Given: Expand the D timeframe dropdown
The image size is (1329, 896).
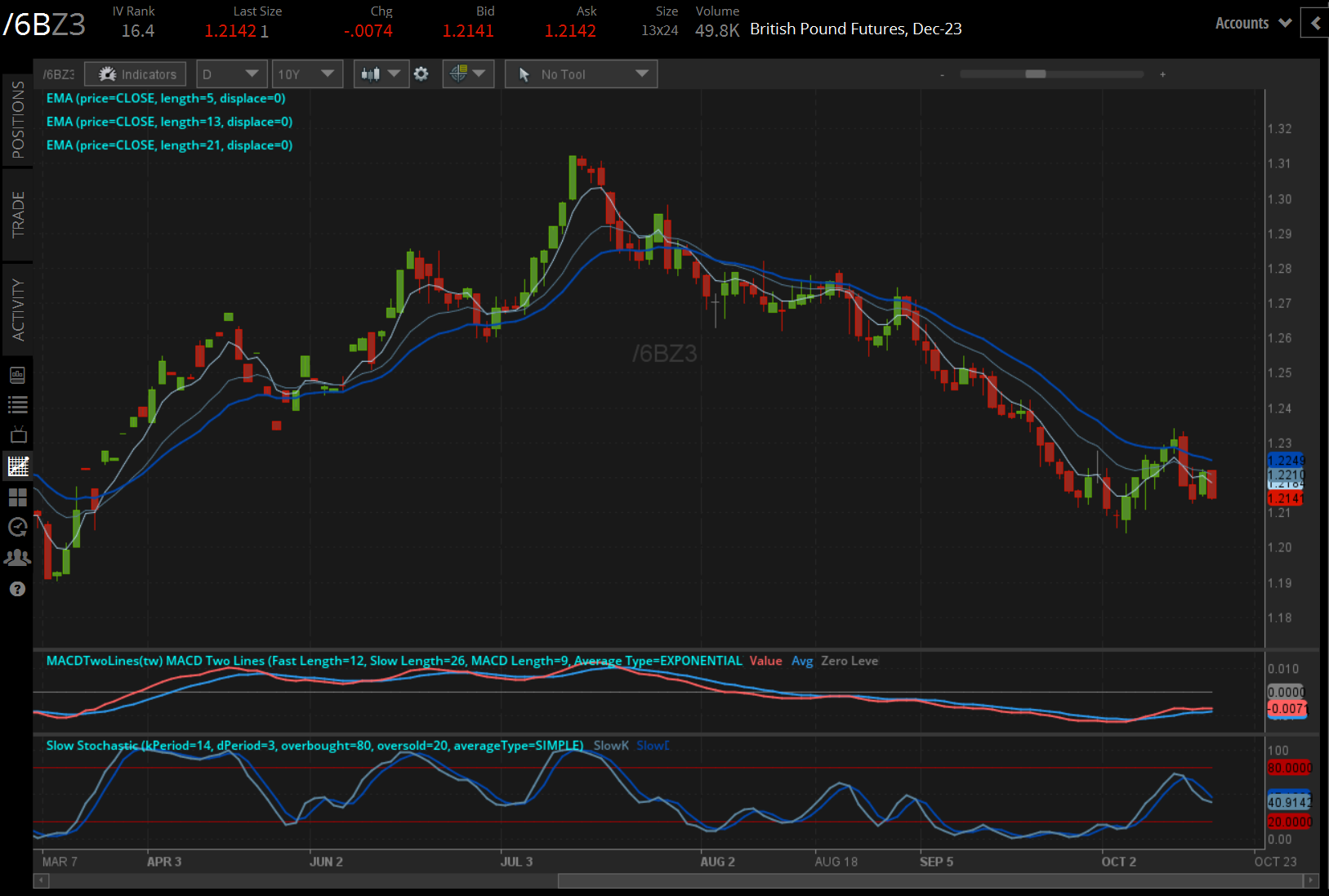Looking at the screenshot, I should tap(232, 74).
